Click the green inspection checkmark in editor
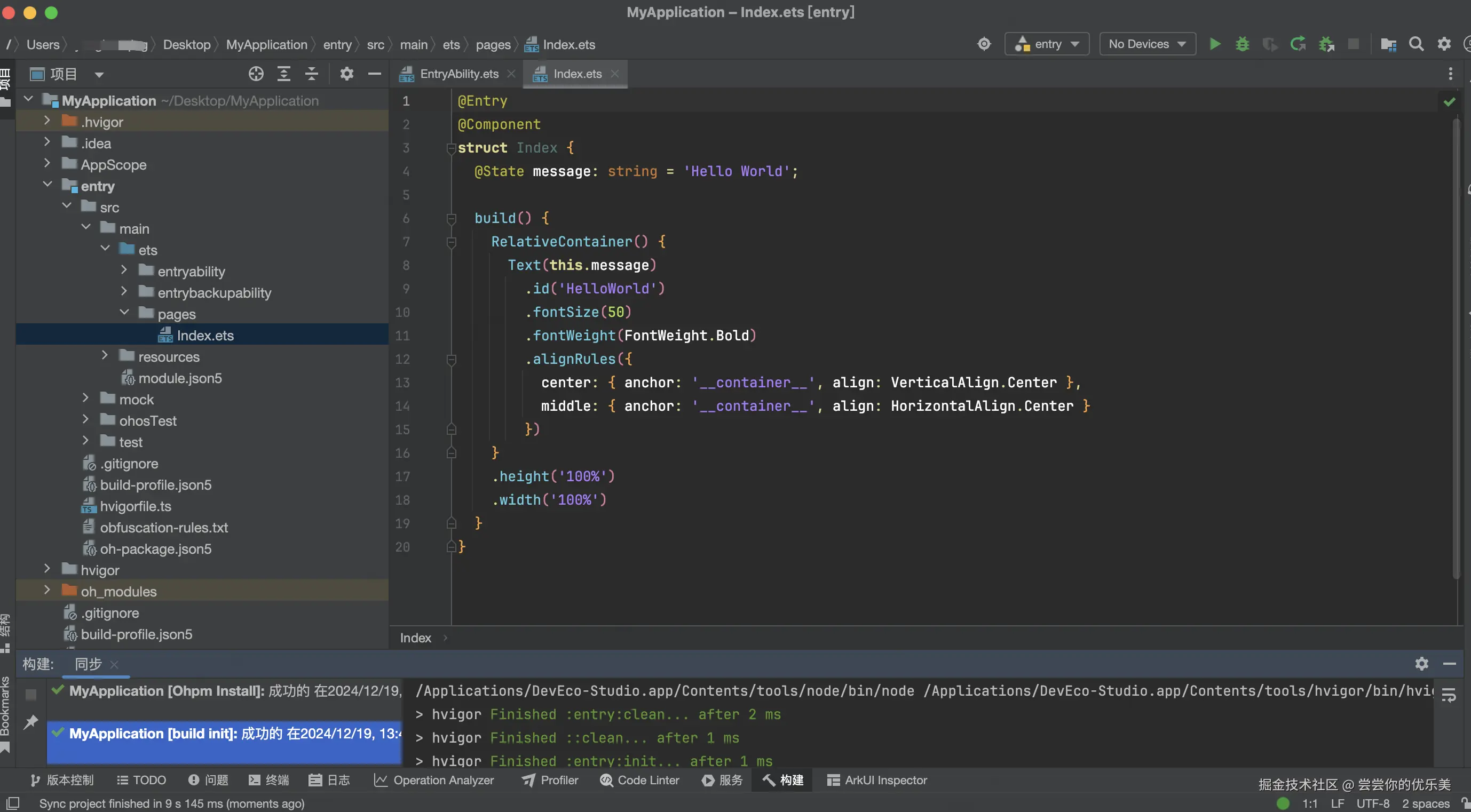The height and width of the screenshot is (812, 1471). click(x=1449, y=102)
